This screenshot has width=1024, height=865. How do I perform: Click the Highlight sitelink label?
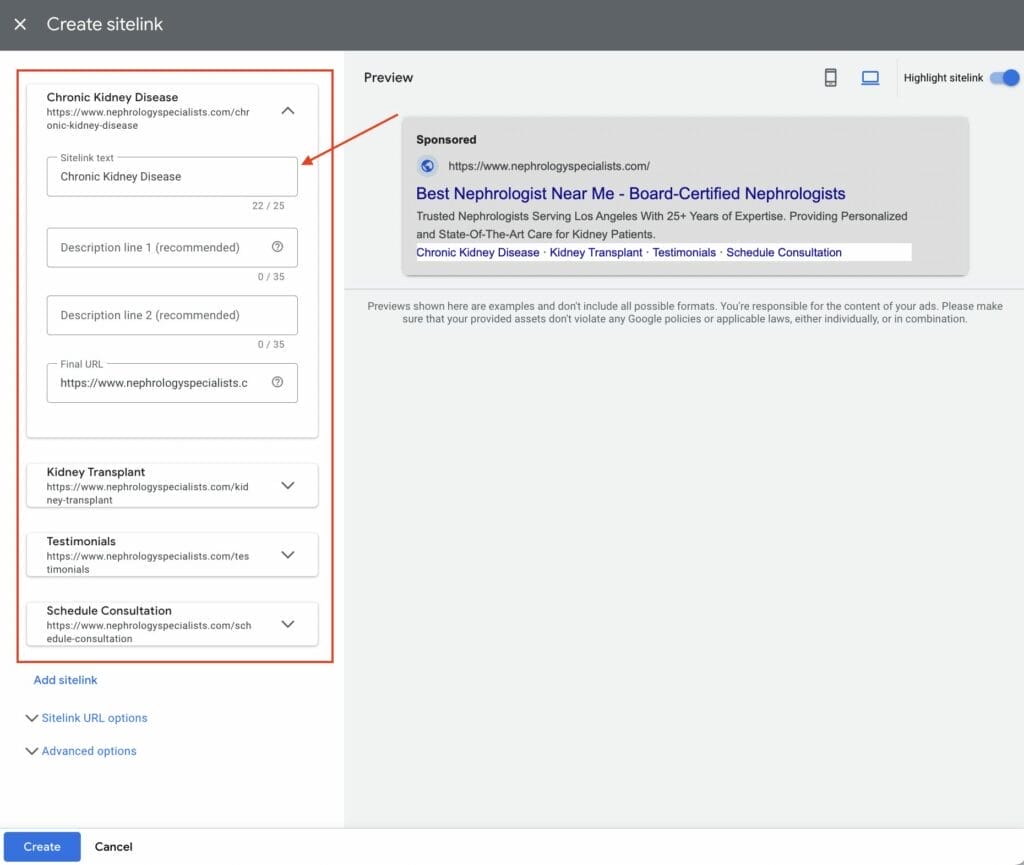pyautogui.click(x=943, y=78)
